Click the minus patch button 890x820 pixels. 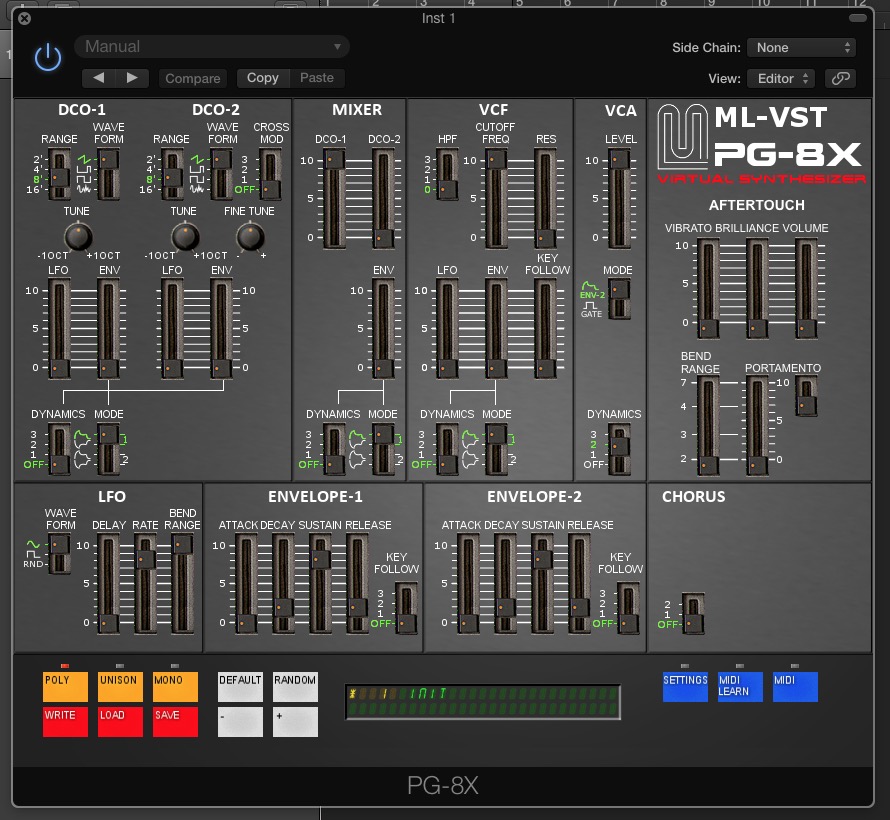click(240, 722)
